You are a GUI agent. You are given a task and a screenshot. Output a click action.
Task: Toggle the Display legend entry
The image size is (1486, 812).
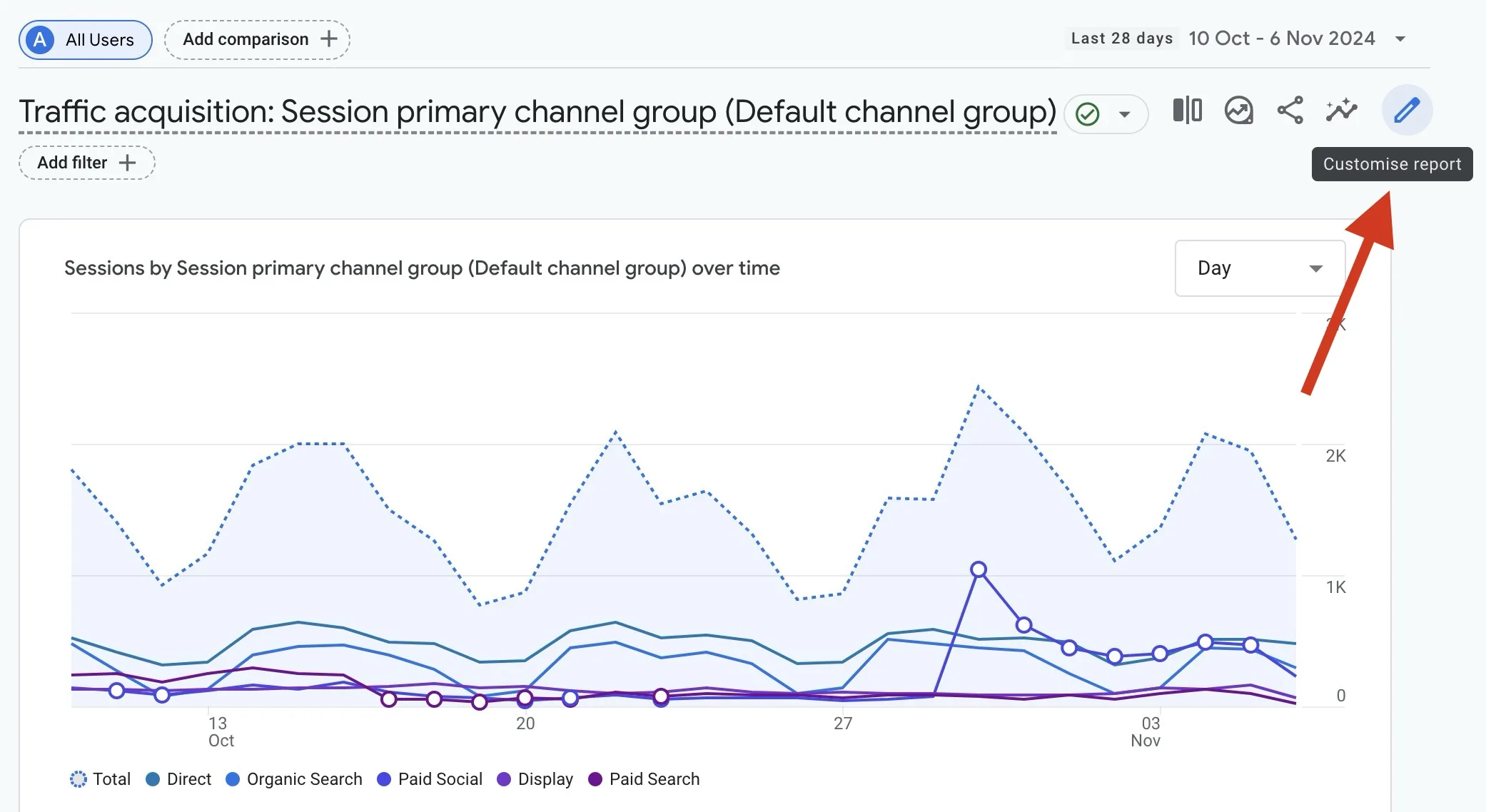(535, 779)
